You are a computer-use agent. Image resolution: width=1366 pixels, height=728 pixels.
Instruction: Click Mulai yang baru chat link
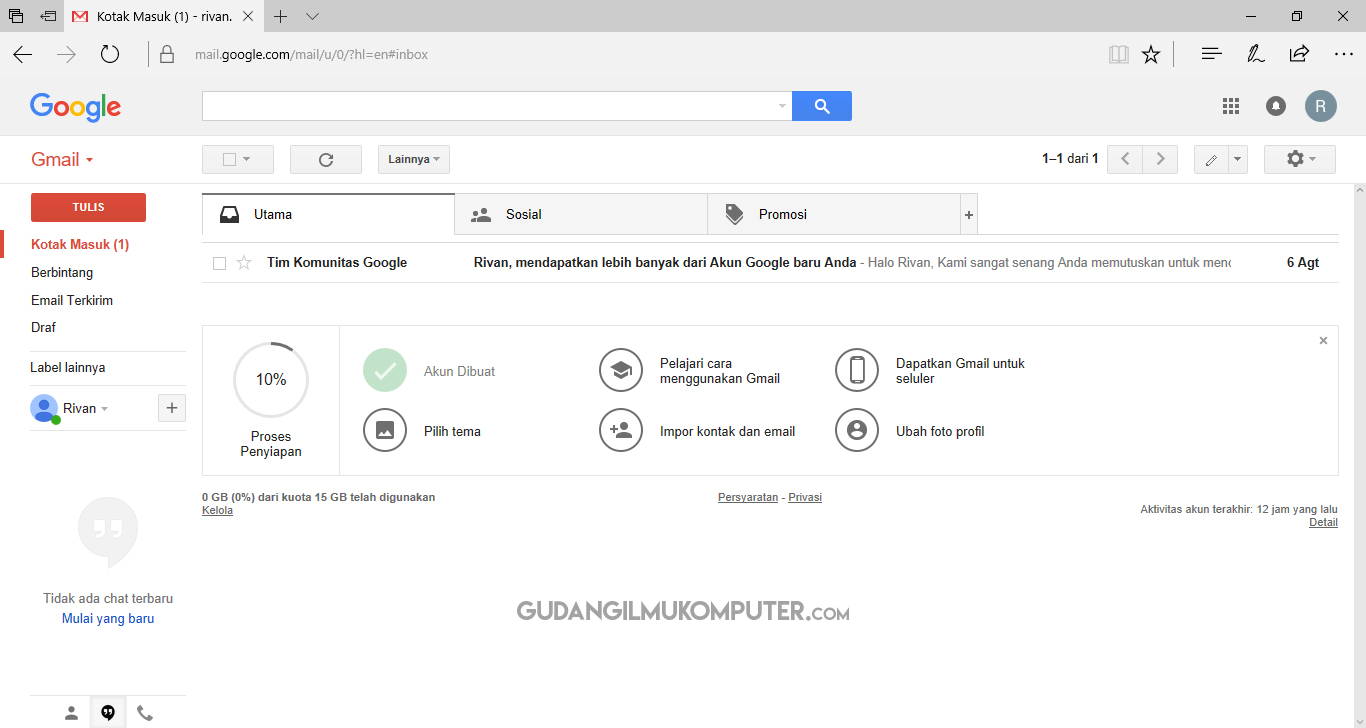108,619
